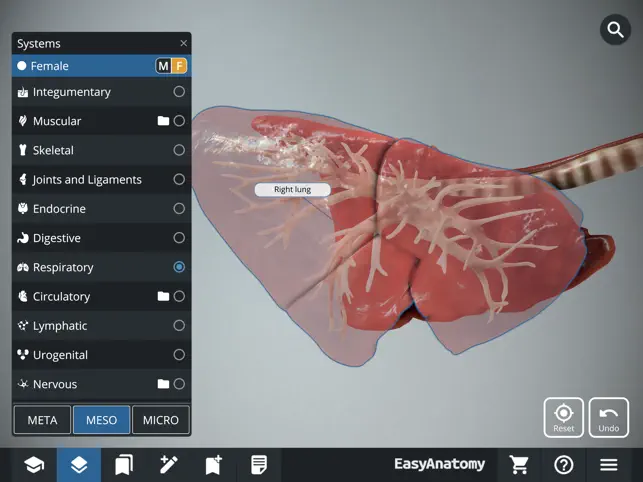Open the layers systems icon in bottom toolbar
643x482 pixels.
click(x=79, y=465)
